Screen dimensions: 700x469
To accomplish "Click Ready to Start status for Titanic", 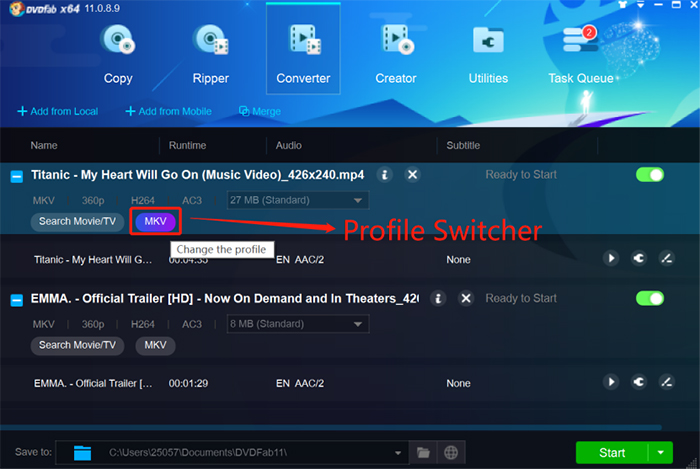I will point(521,174).
